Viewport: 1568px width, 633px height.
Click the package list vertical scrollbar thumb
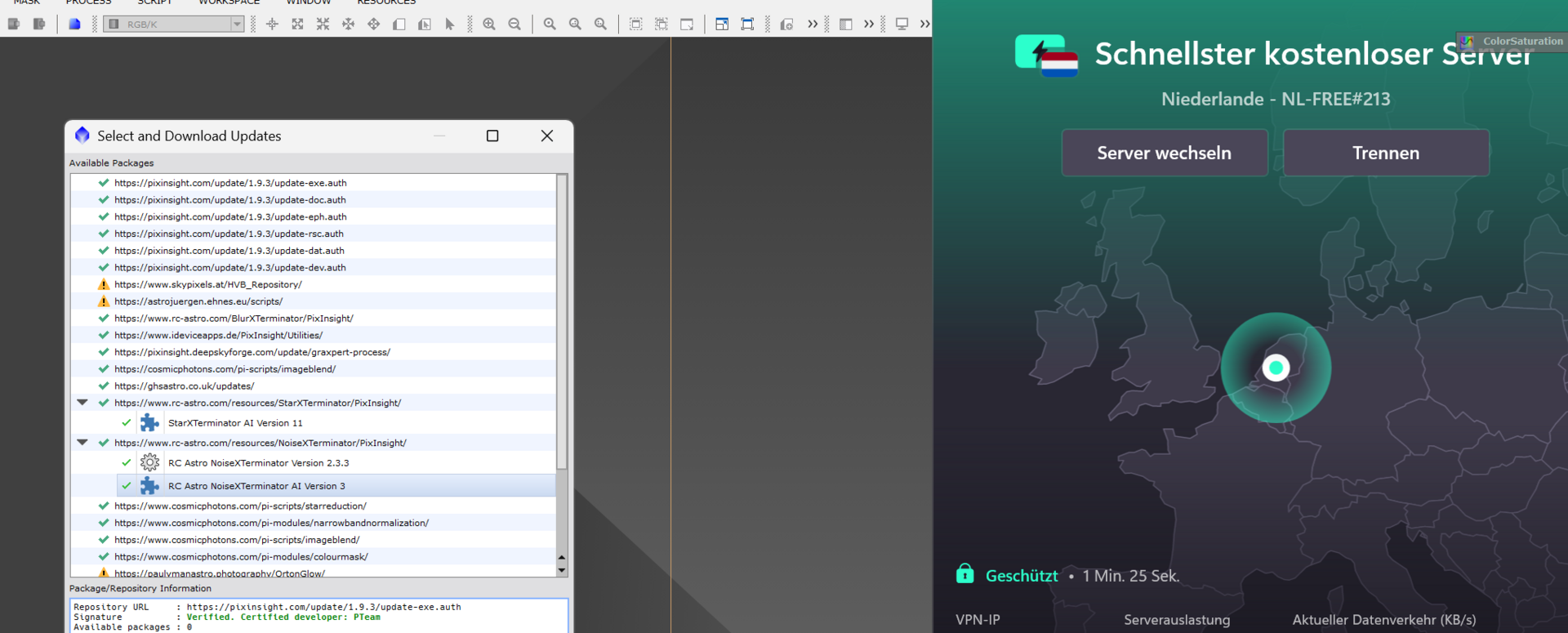pyautogui.click(x=562, y=322)
